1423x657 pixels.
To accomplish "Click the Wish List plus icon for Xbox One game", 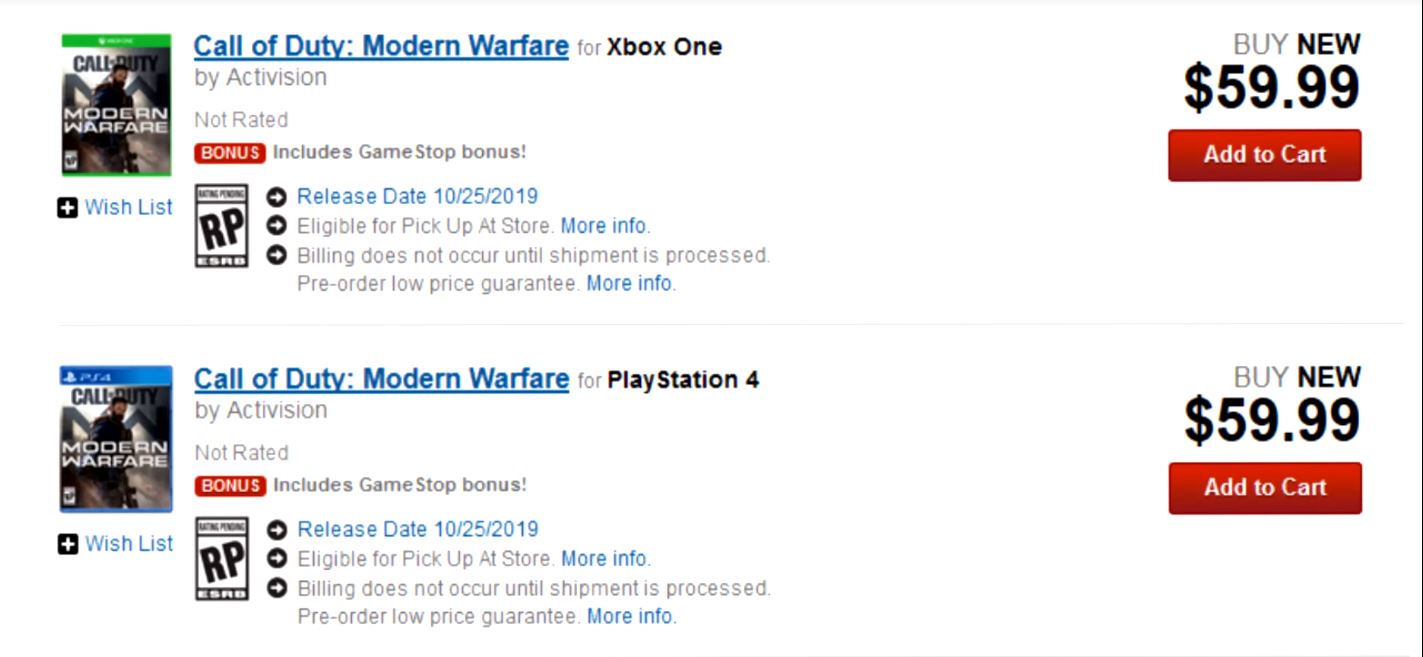I will pyautogui.click(x=67, y=208).
